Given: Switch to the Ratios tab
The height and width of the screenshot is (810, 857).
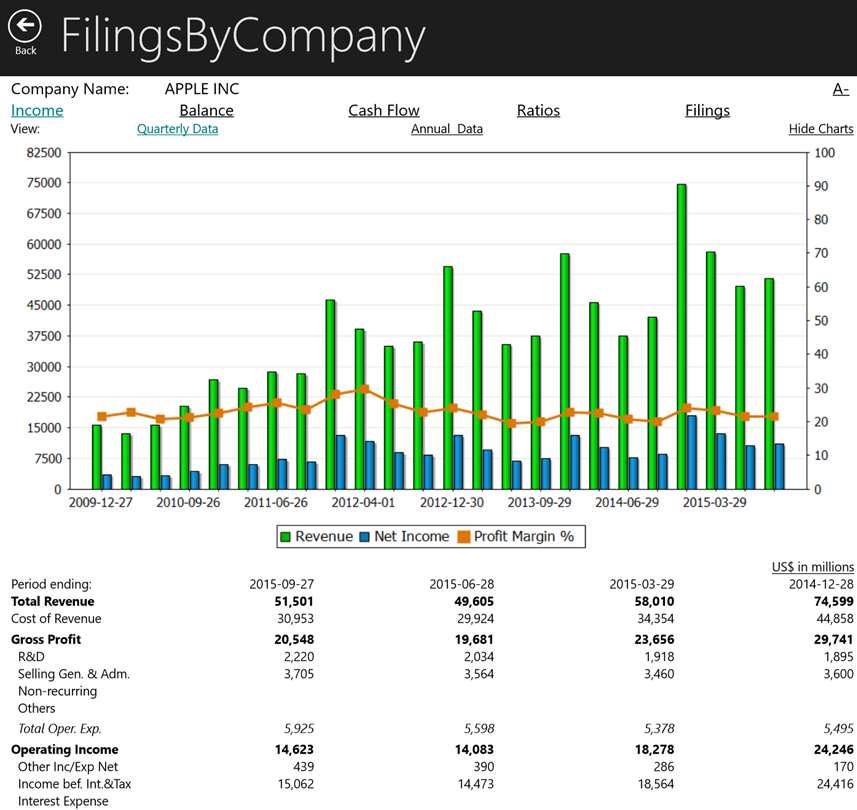Looking at the screenshot, I should pyautogui.click(x=538, y=110).
